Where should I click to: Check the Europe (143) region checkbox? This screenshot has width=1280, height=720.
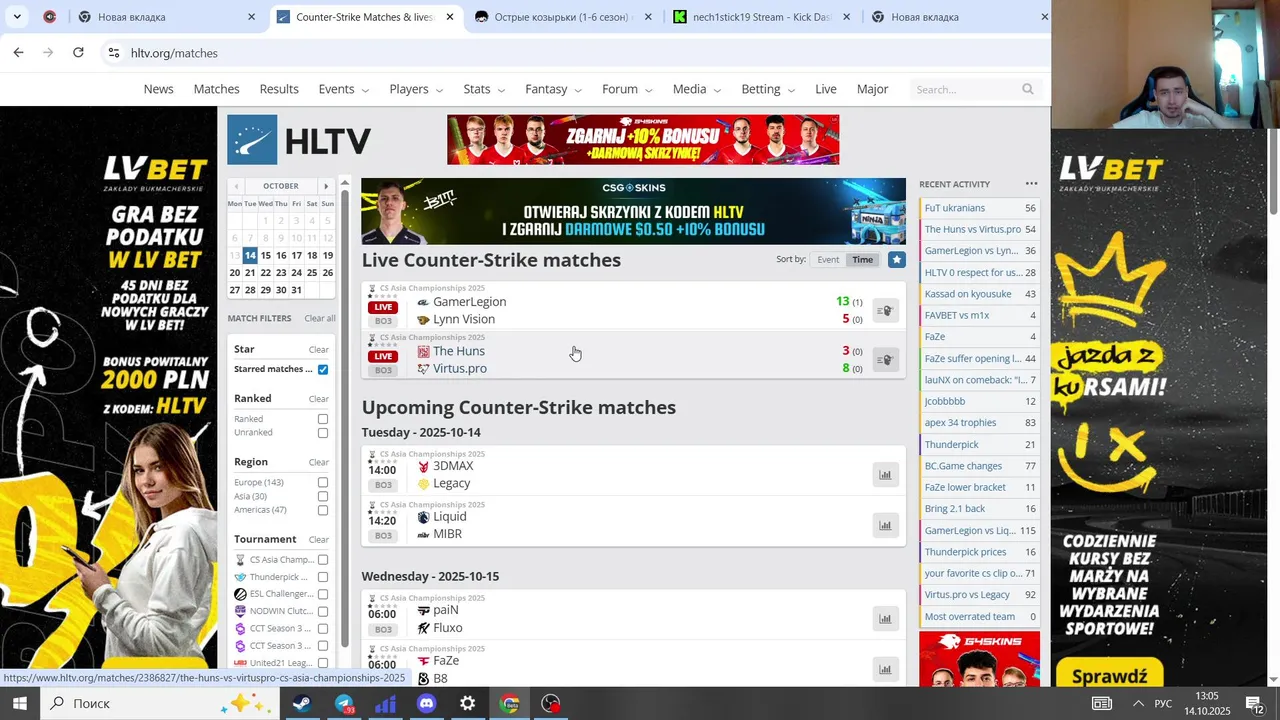[323, 482]
